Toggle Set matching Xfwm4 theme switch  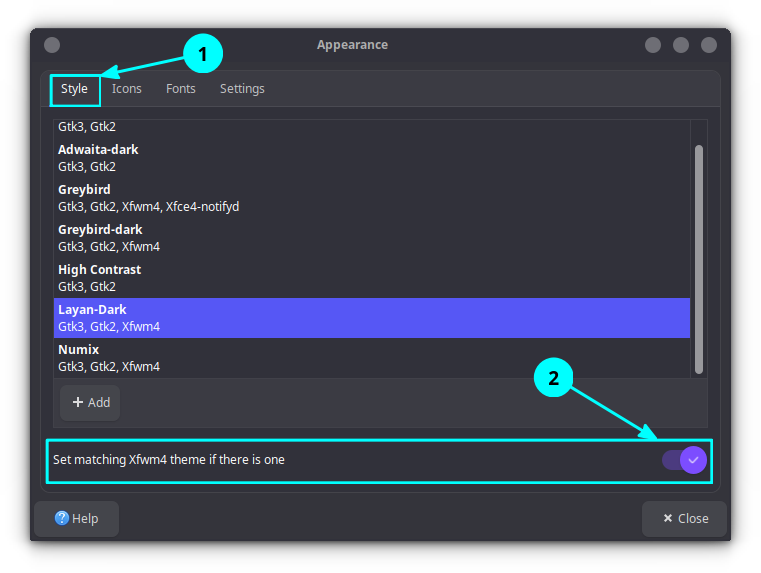point(684,460)
